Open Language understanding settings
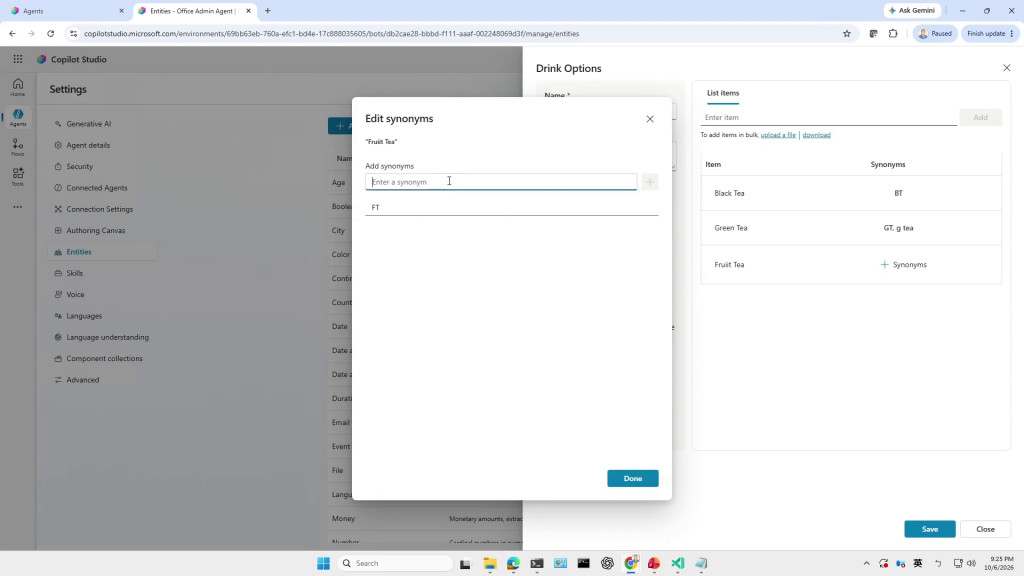Viewport: 1024px width, 576px height. 101,338
